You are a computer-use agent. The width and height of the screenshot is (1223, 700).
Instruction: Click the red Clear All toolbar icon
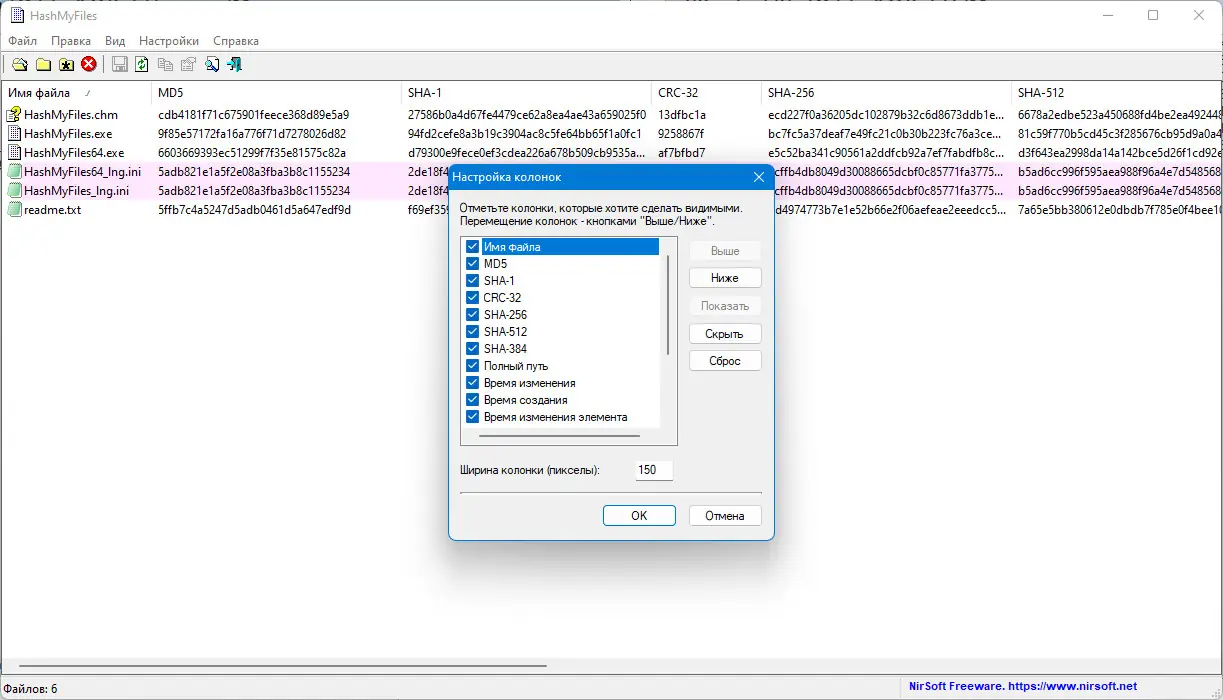pos(89,65)
